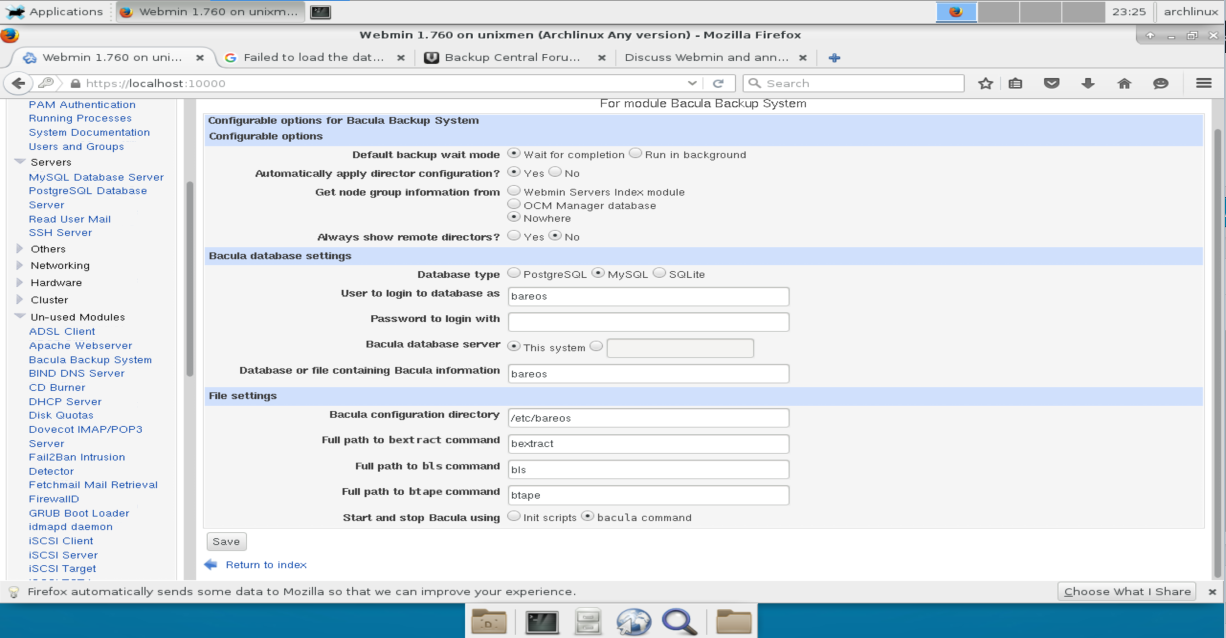
Task: Open the Bacula Backup System sidebar link
Action: 90,360
